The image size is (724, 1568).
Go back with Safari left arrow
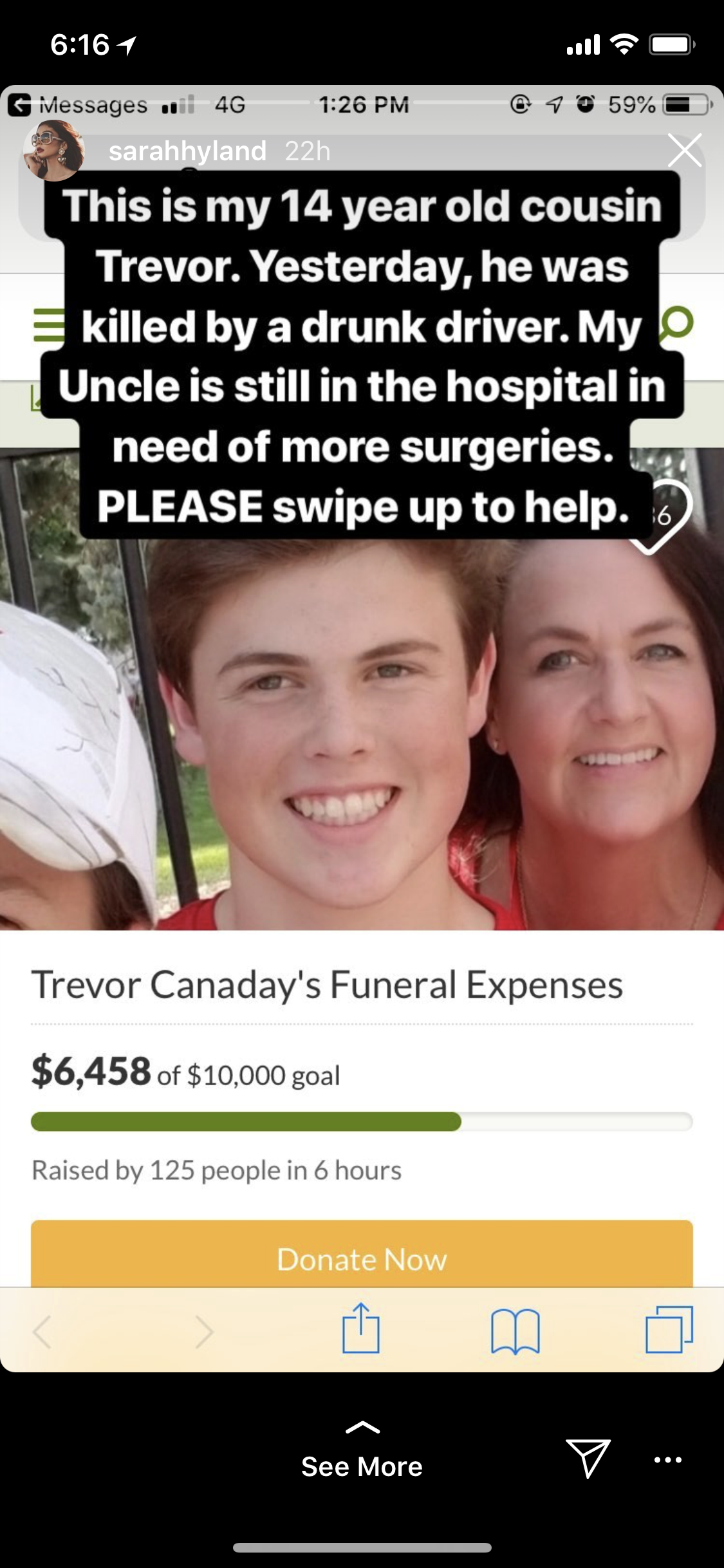tap(42, 1332)
